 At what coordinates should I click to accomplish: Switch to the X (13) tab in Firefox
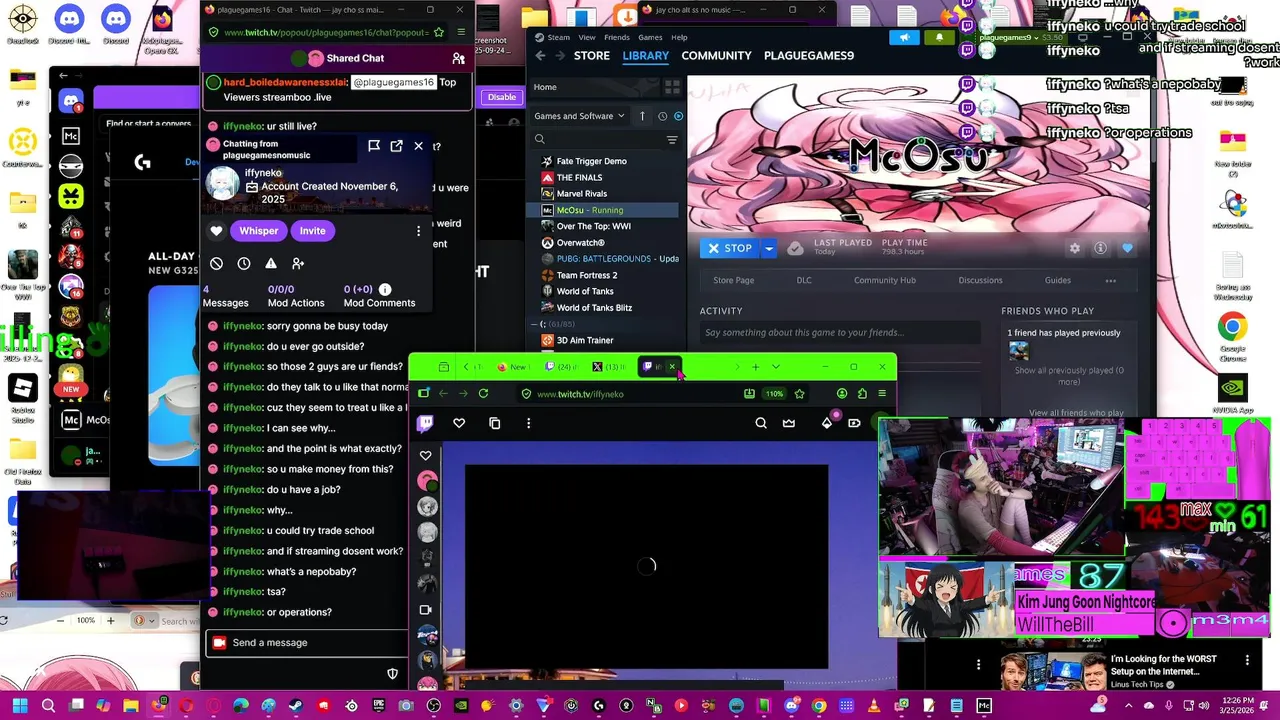(x=609, y=367)
